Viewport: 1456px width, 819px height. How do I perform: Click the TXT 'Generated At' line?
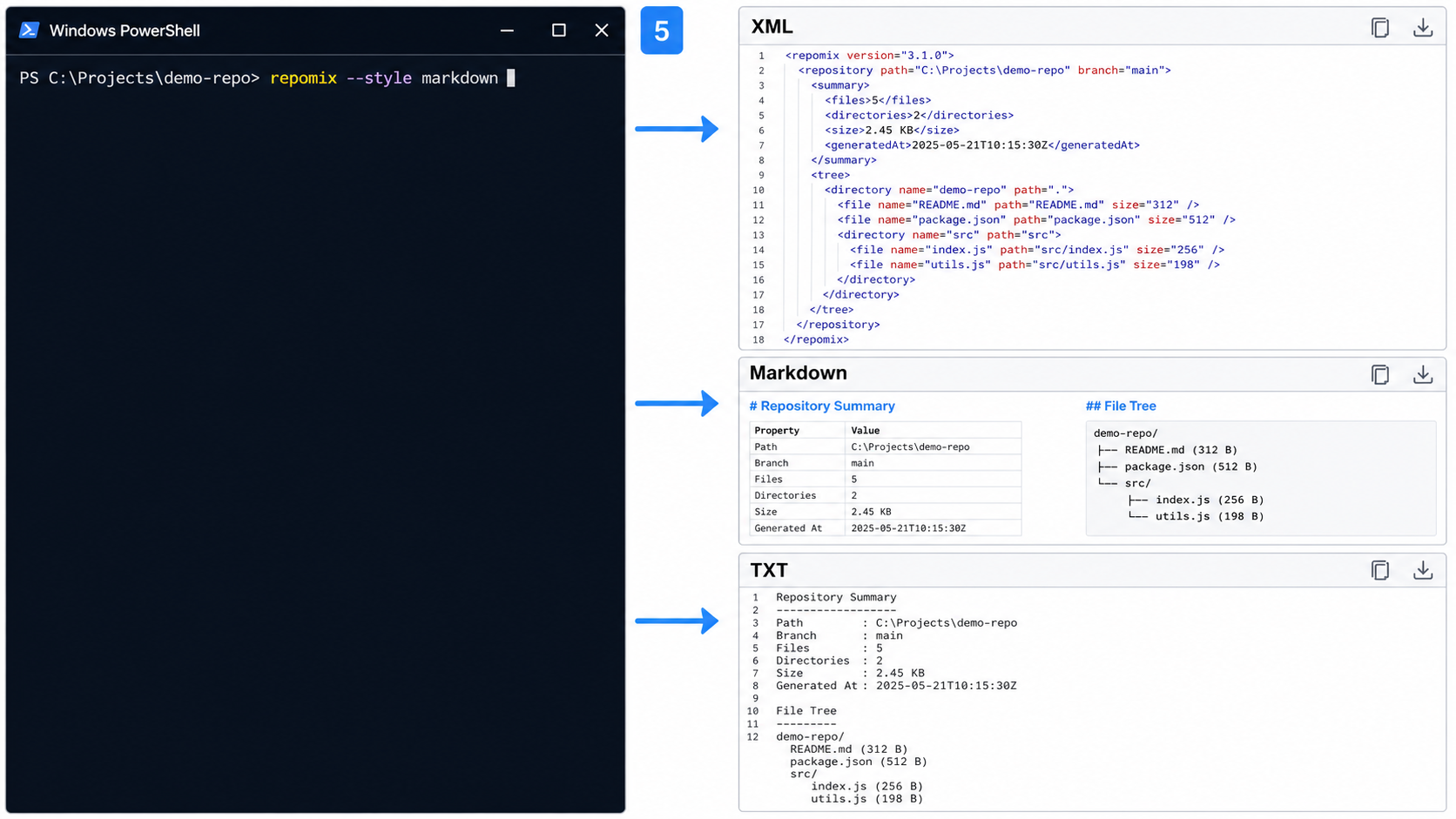[896, 686]
